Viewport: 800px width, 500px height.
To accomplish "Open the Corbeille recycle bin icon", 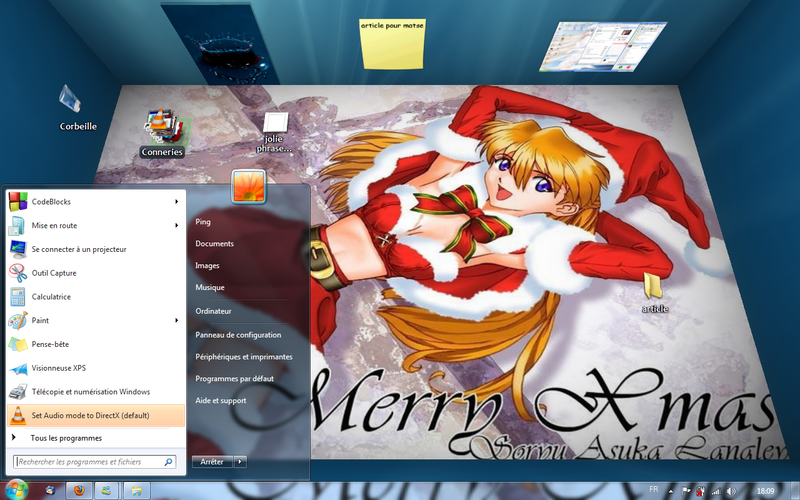I will pyautogui.click(x=78, y=107).
